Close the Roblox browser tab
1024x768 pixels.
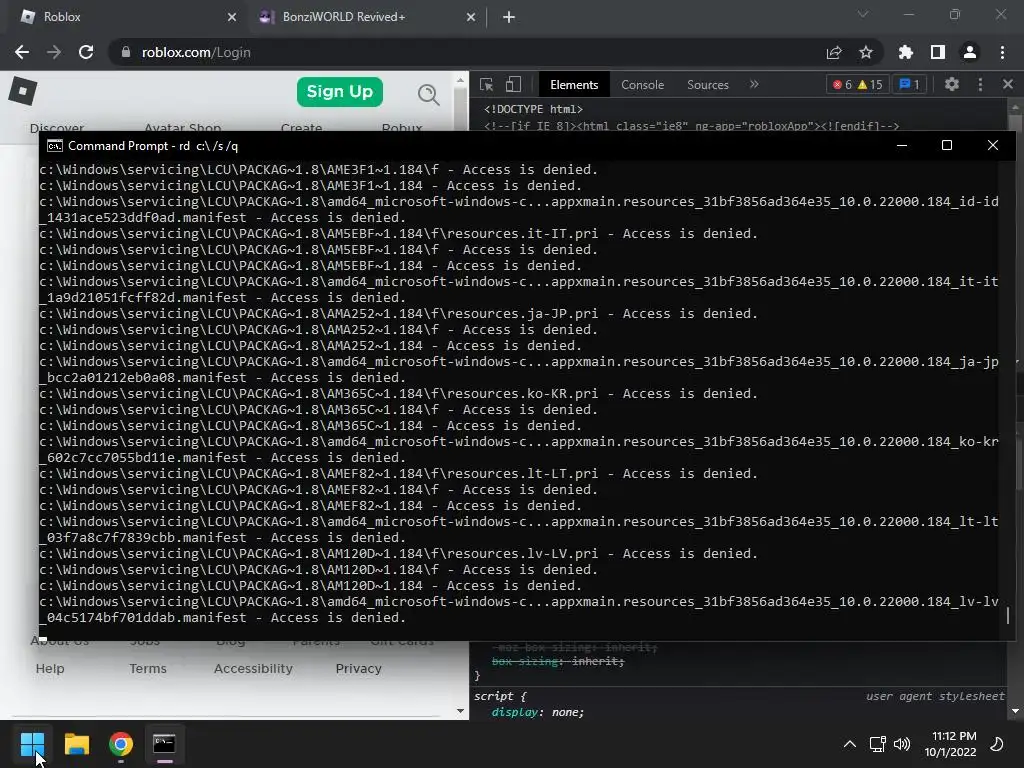click(232, 17)
